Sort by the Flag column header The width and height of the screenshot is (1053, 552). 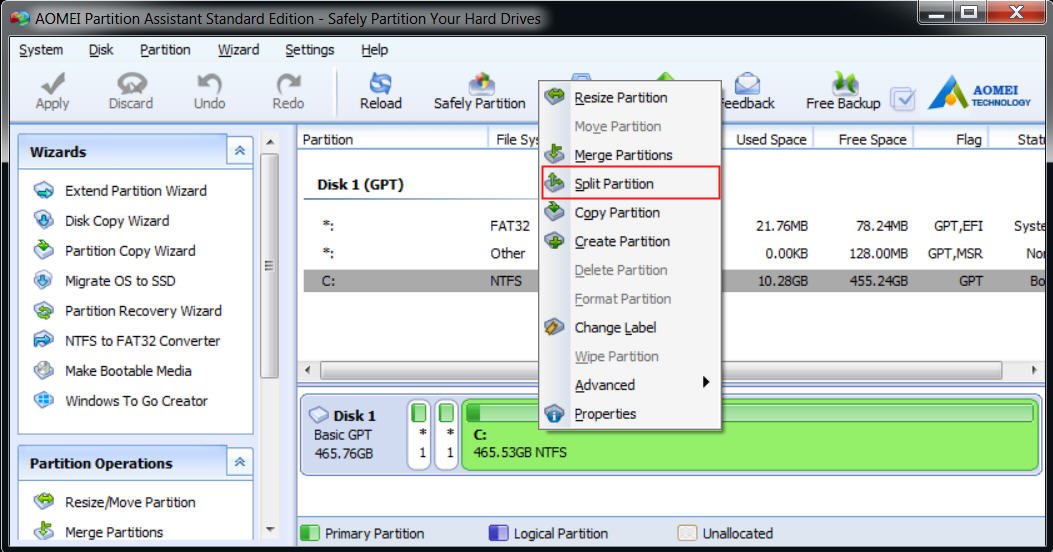pos(968,139)
